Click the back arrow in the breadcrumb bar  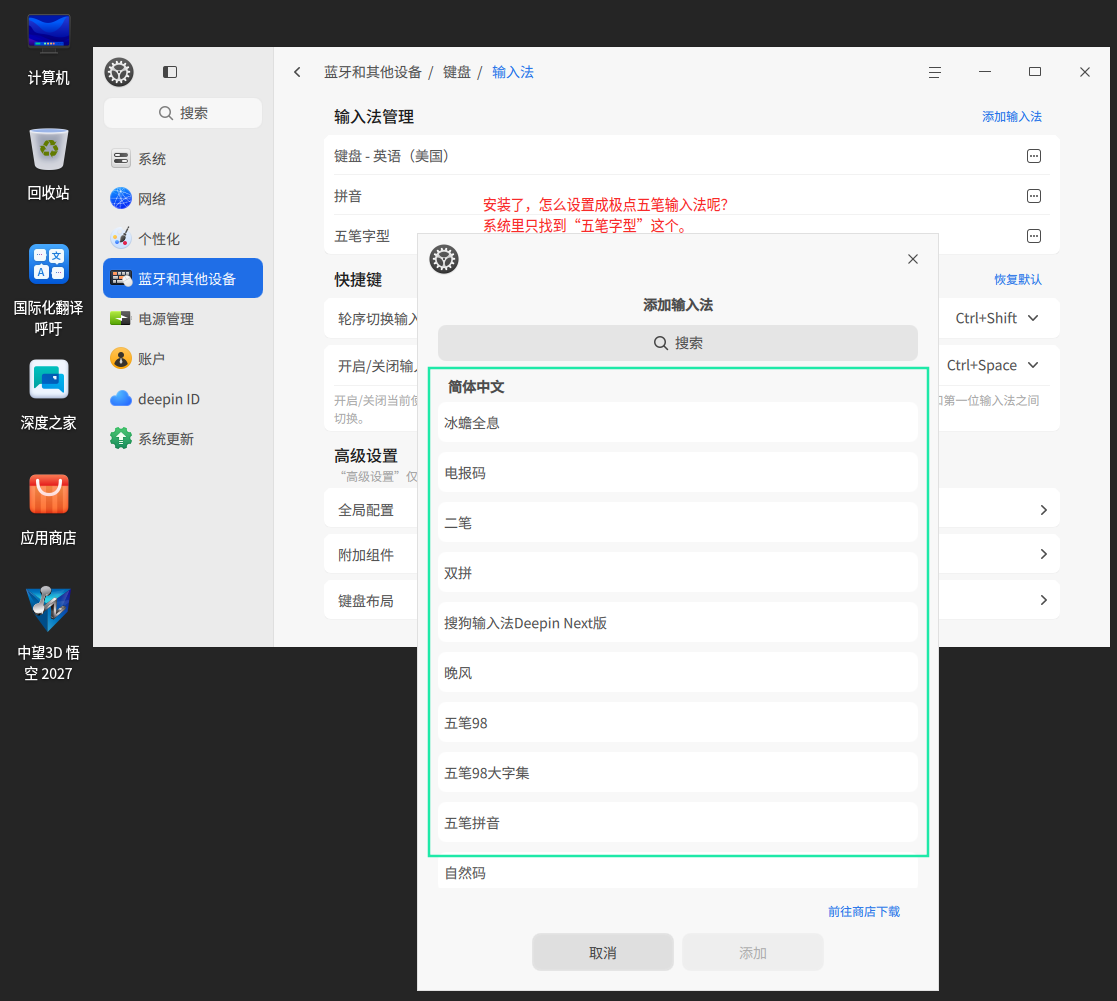[297, 72]
